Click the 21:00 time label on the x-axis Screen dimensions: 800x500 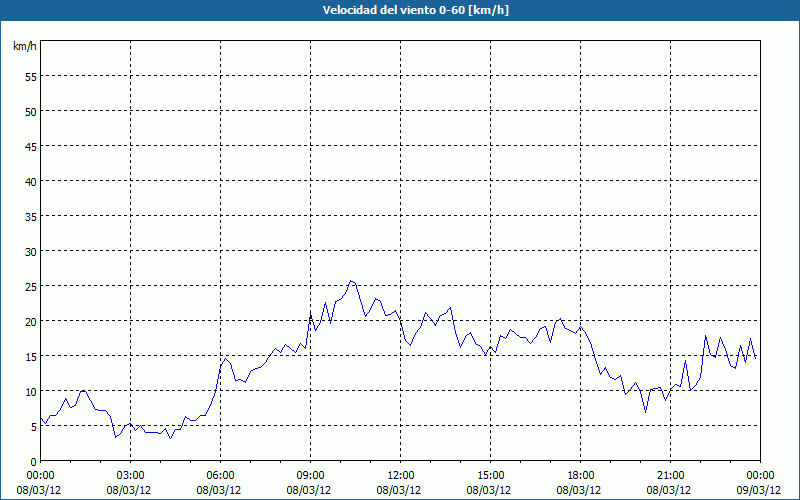tap(670, 476)
